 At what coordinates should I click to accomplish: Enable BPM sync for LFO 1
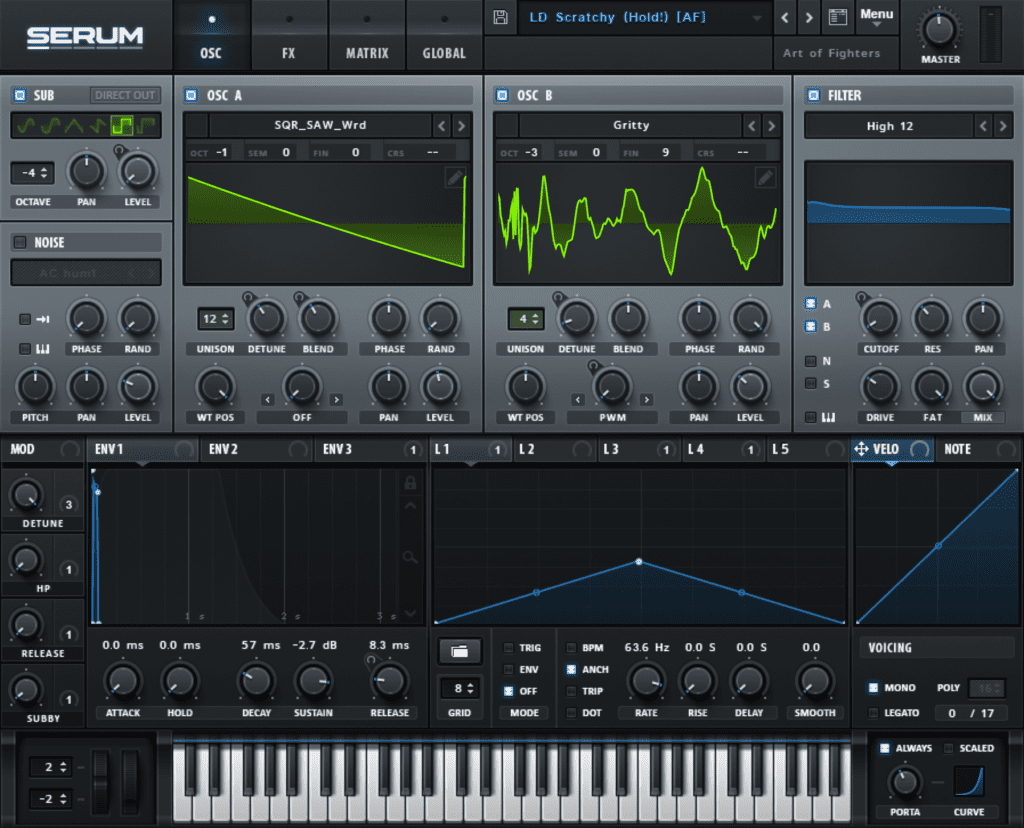coord(570,648)
